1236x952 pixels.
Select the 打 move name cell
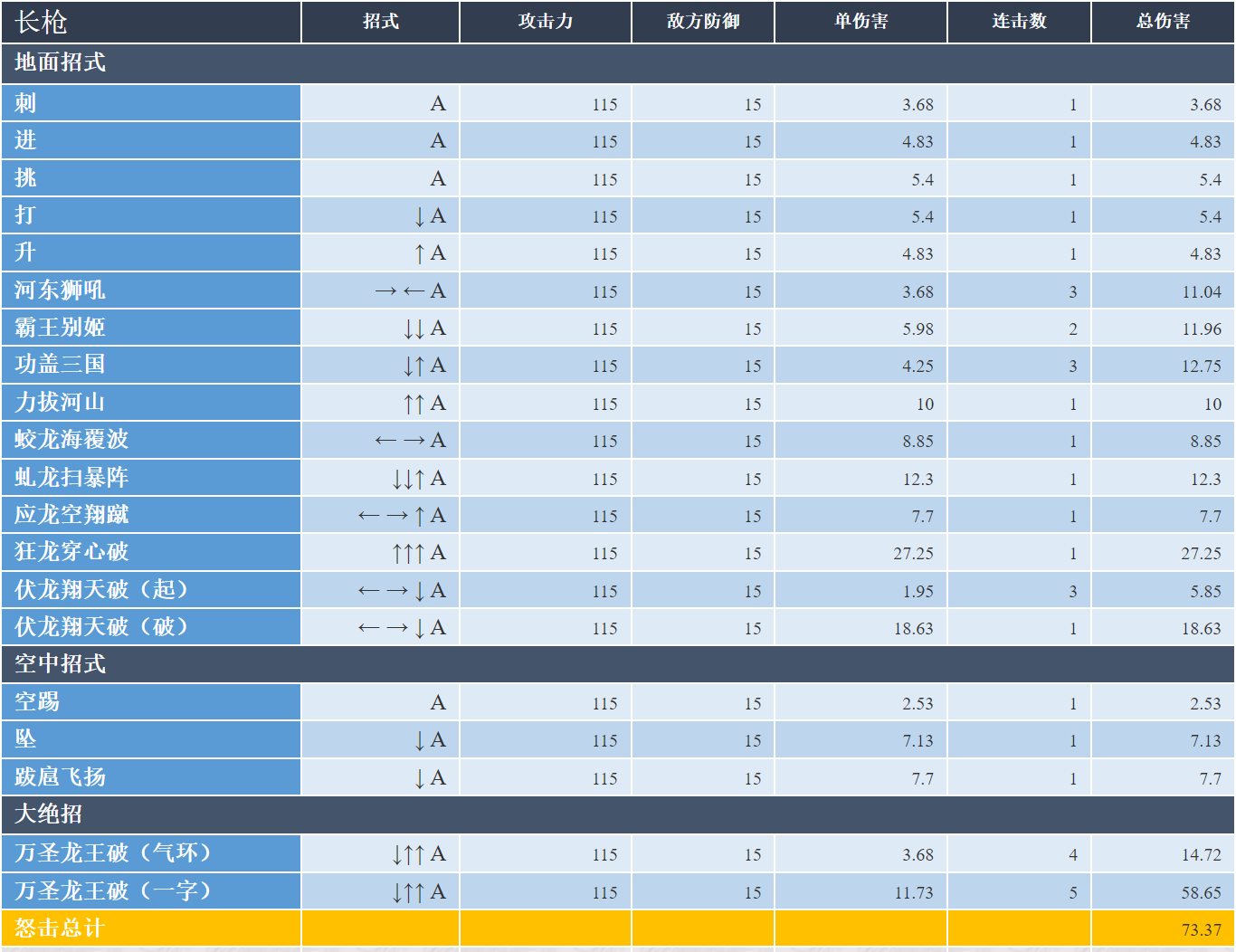151,215
